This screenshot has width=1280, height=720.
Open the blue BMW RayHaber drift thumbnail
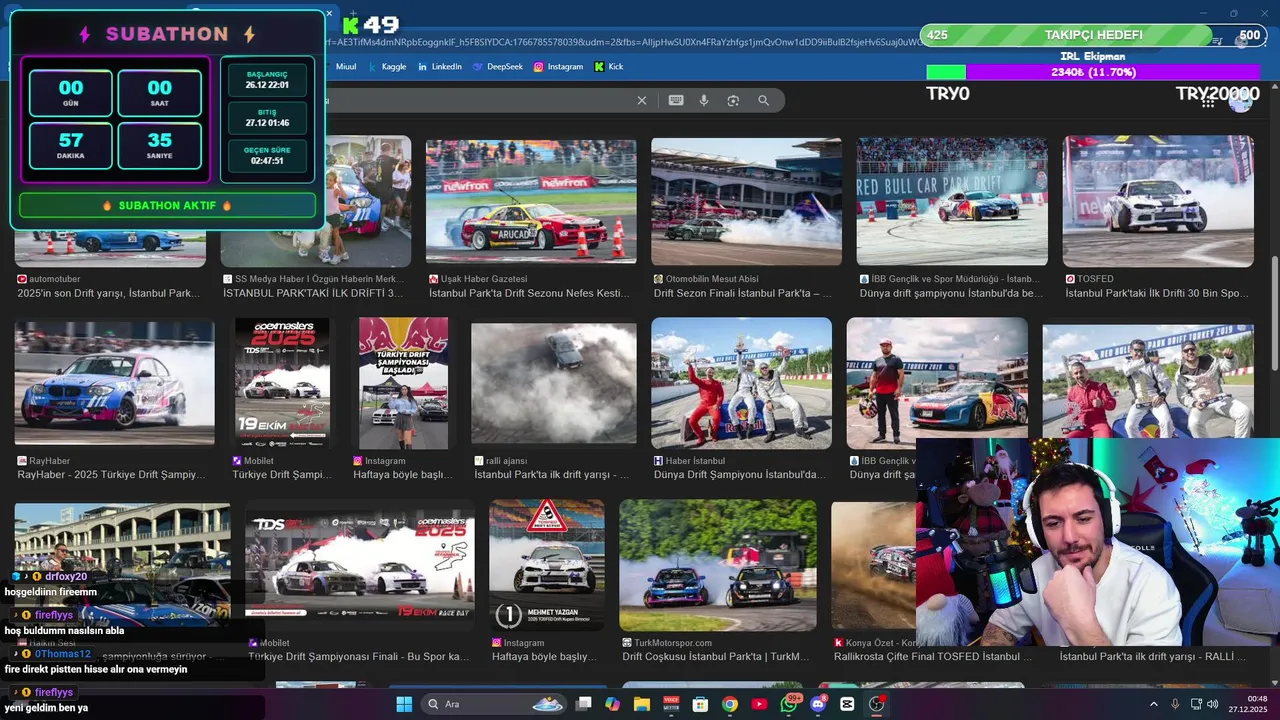(x=114, y=383)
